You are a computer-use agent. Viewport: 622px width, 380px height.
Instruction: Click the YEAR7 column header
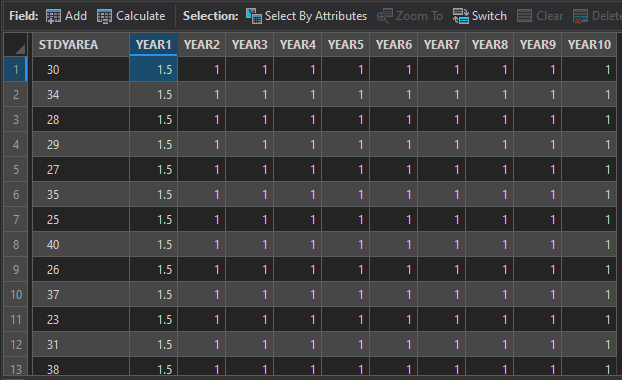[x=442, y=45]
